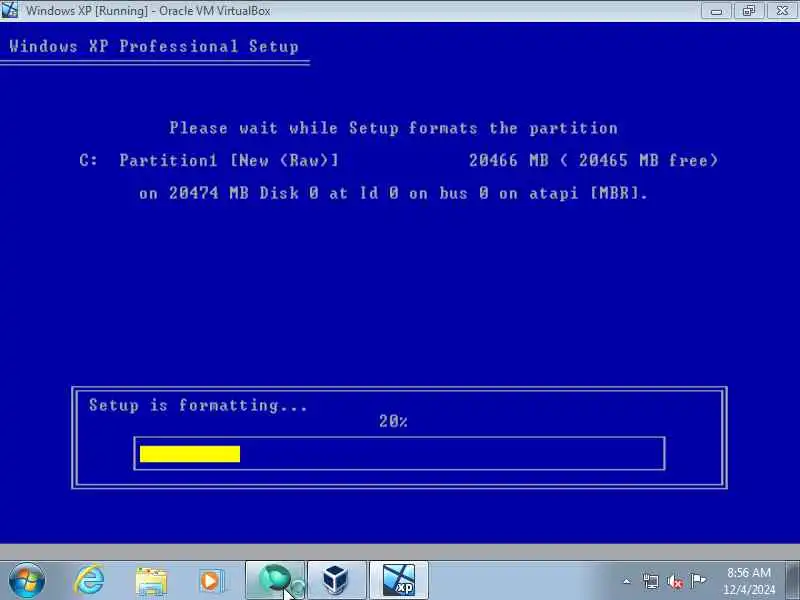Screen dimensions: 800x600
Task: Click the 20% progress value
Action: 393,421
